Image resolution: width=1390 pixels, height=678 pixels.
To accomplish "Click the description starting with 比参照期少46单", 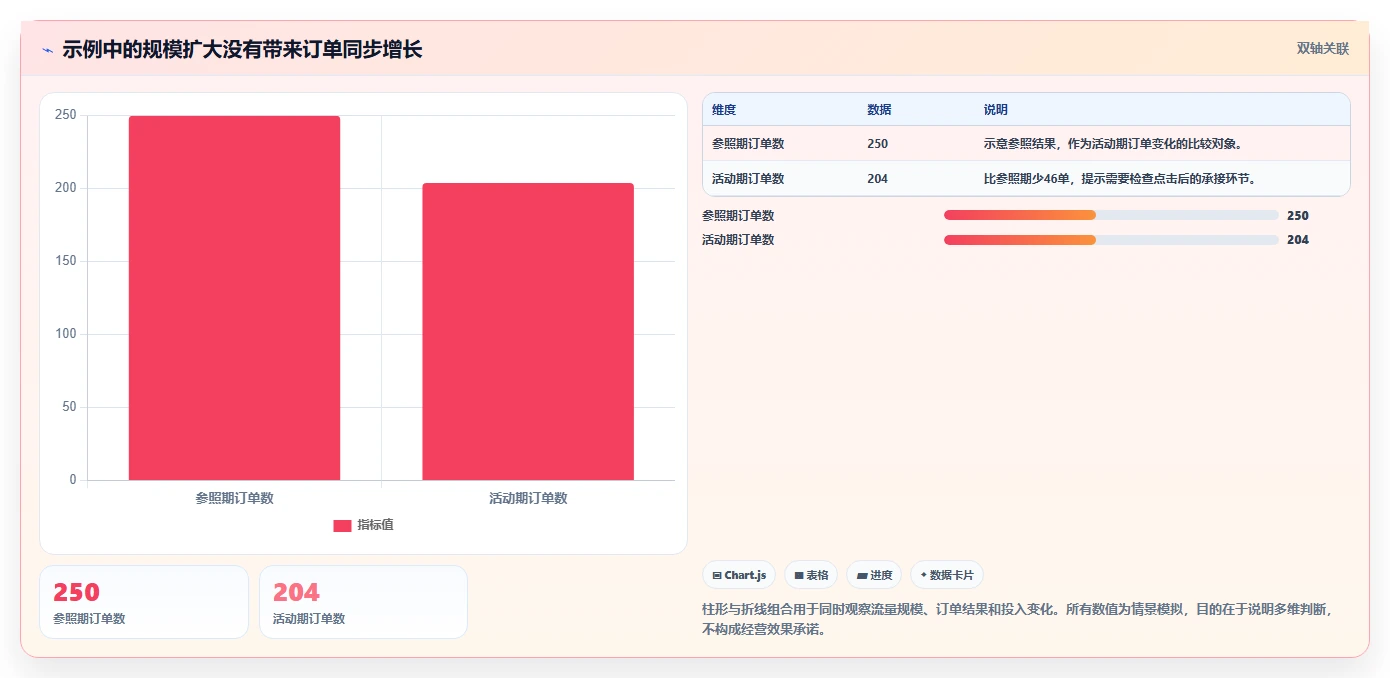I will 1120,179.
